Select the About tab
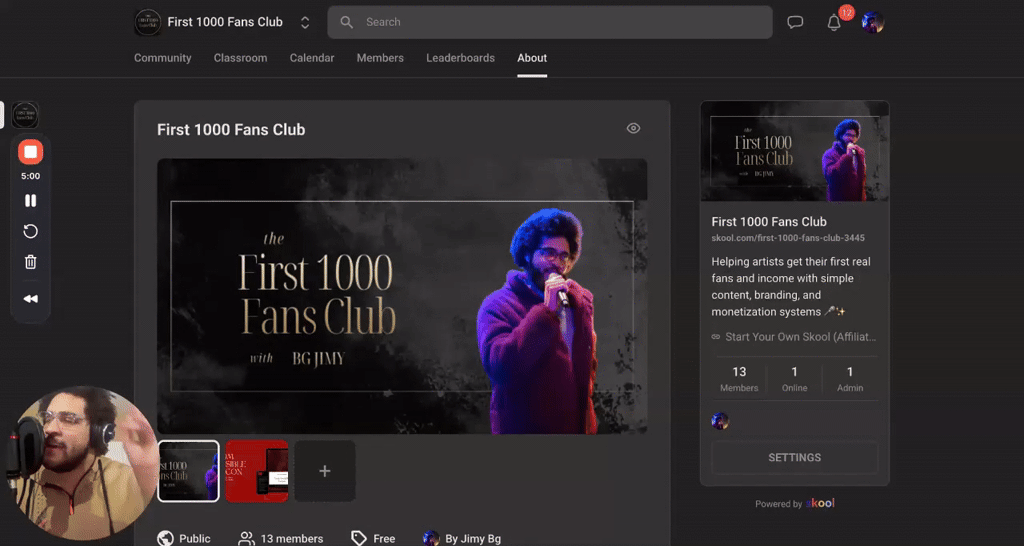The width and height of the screenshot is (1024, 546). [x=532, y=58]
